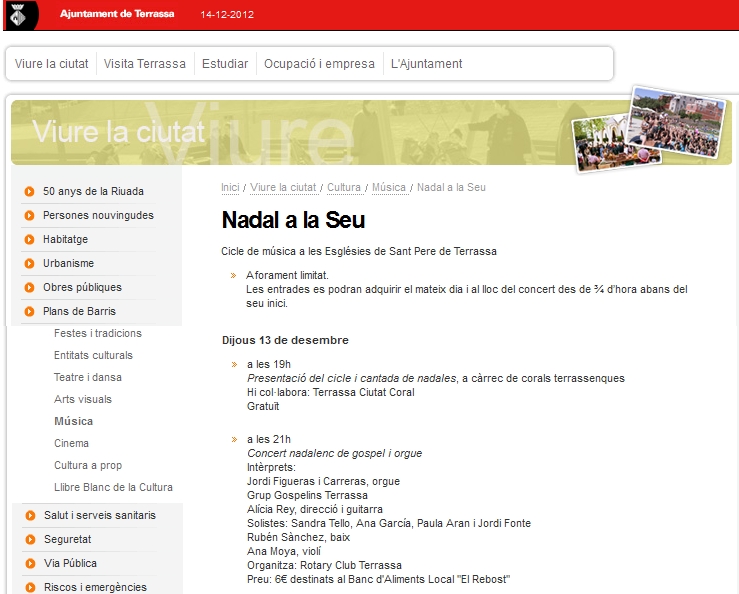739x594 pixels.
Task: Click the photo collage in the banner
Action: click(648, 128)
